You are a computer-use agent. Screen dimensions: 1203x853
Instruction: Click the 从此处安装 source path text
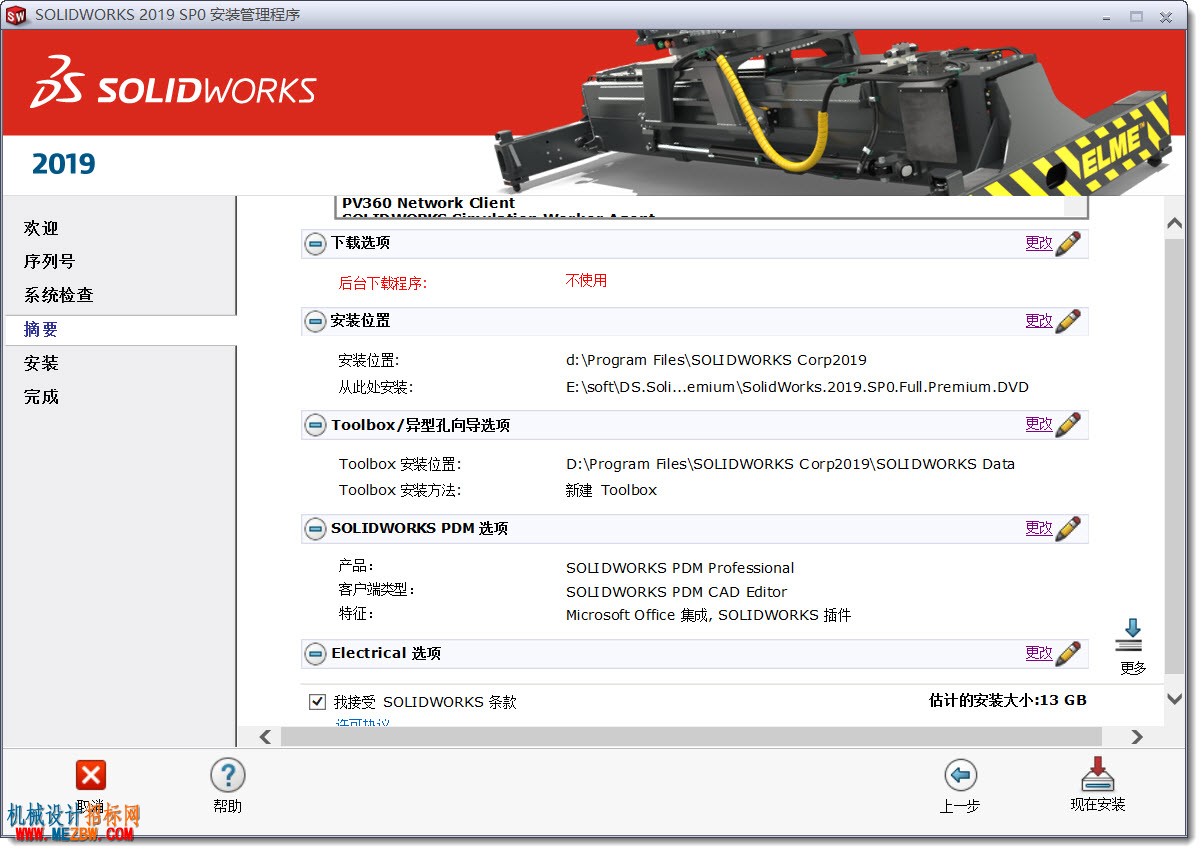[x=797, y=387]
